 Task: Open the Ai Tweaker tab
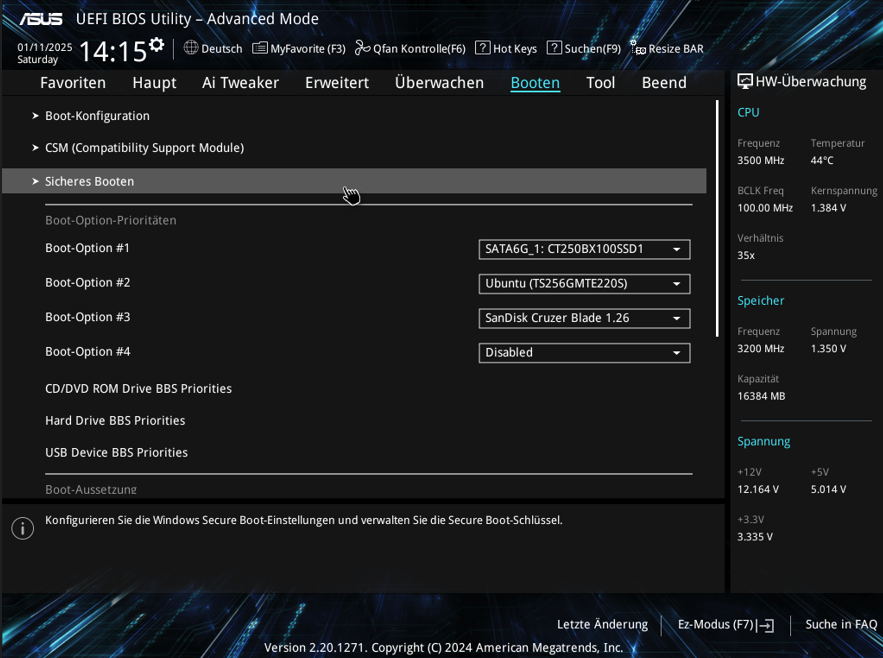(240, 83)
